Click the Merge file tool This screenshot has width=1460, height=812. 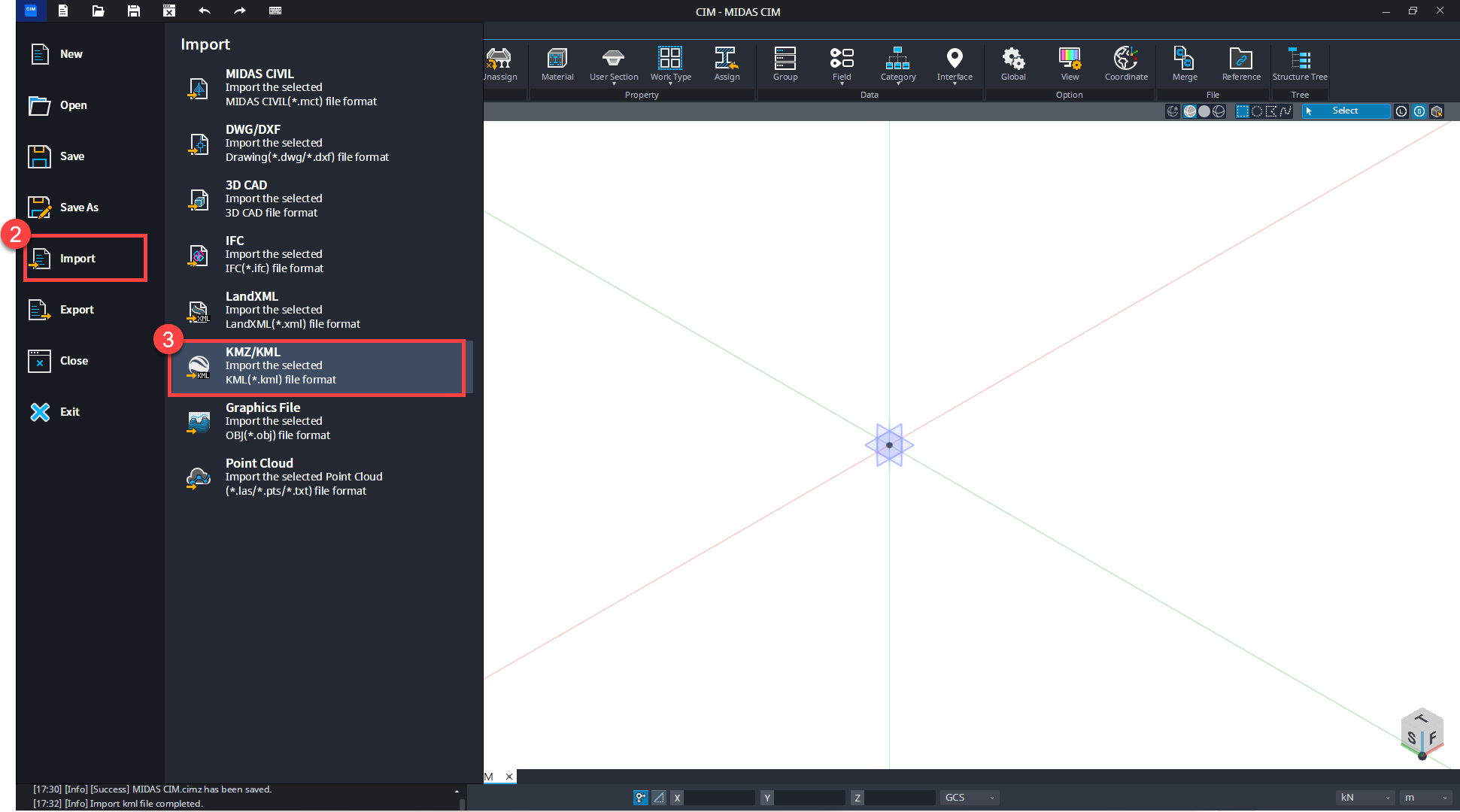[x=1185, y=65]
